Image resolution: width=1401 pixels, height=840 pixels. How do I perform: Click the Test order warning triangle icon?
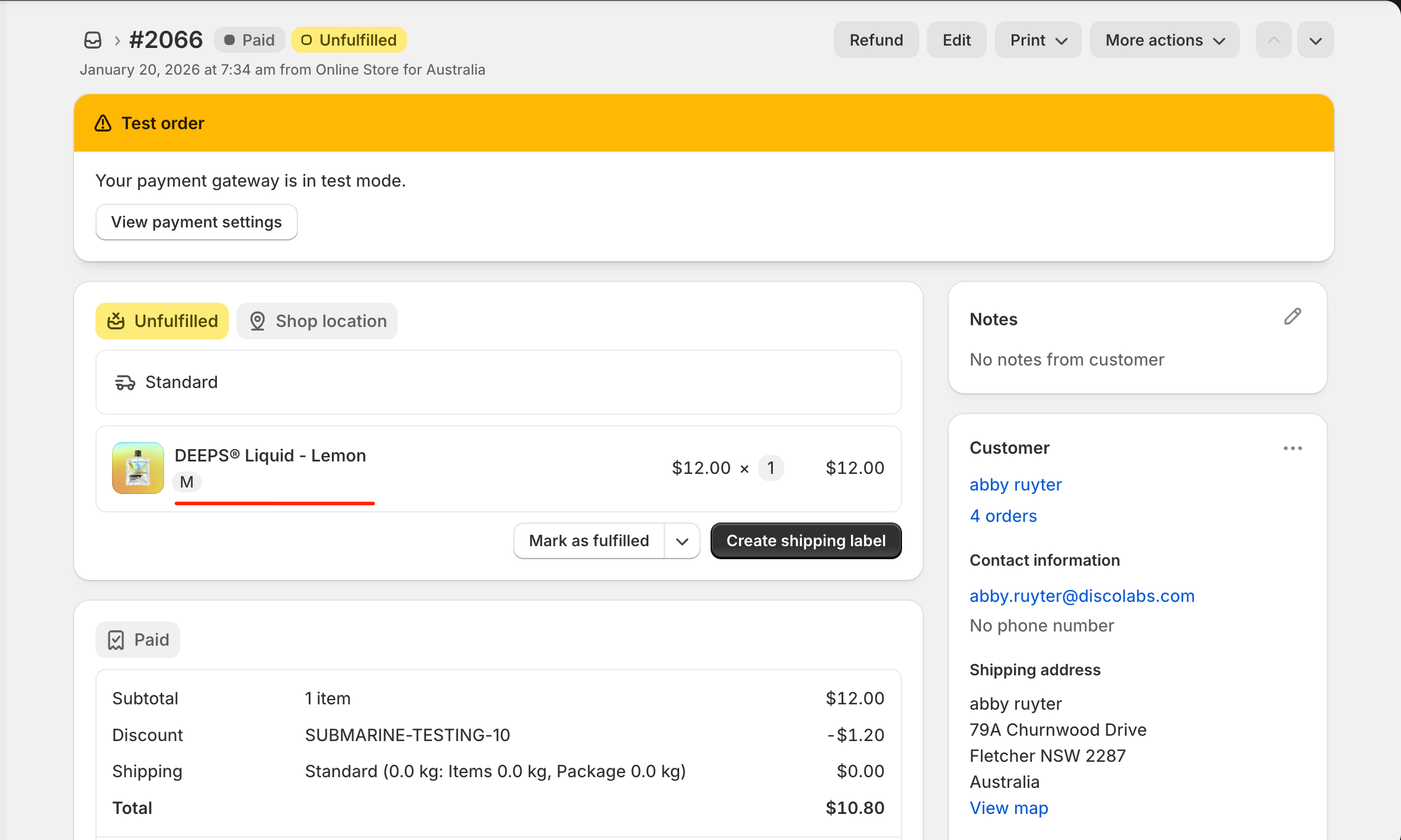[103, 123]
